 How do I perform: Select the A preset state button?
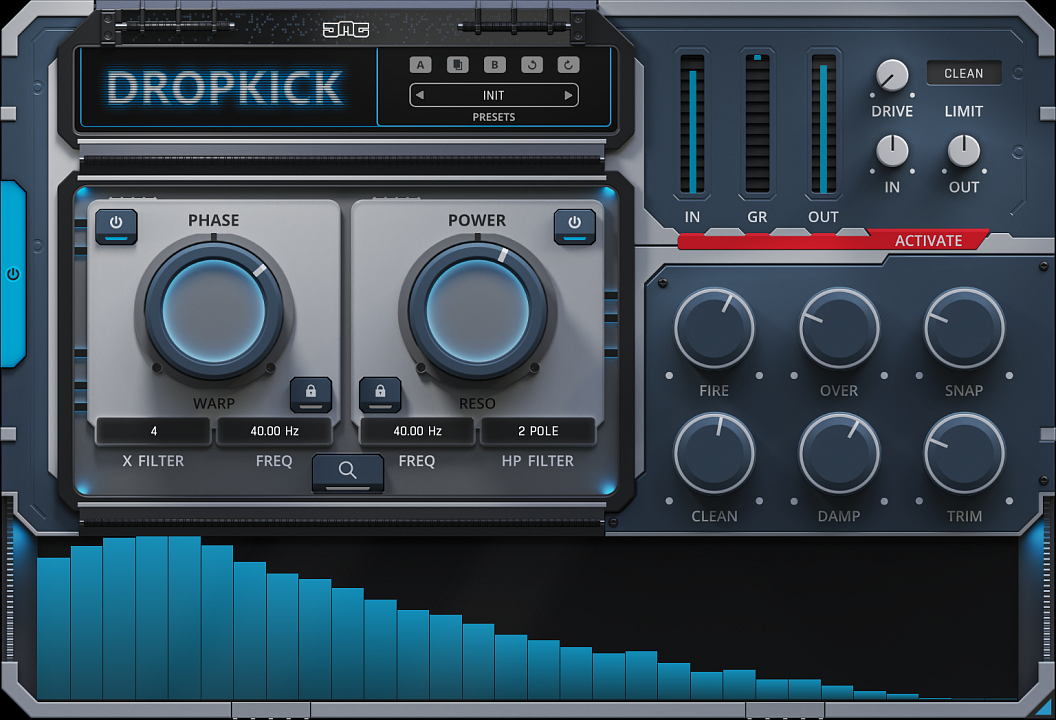(420, 65)
